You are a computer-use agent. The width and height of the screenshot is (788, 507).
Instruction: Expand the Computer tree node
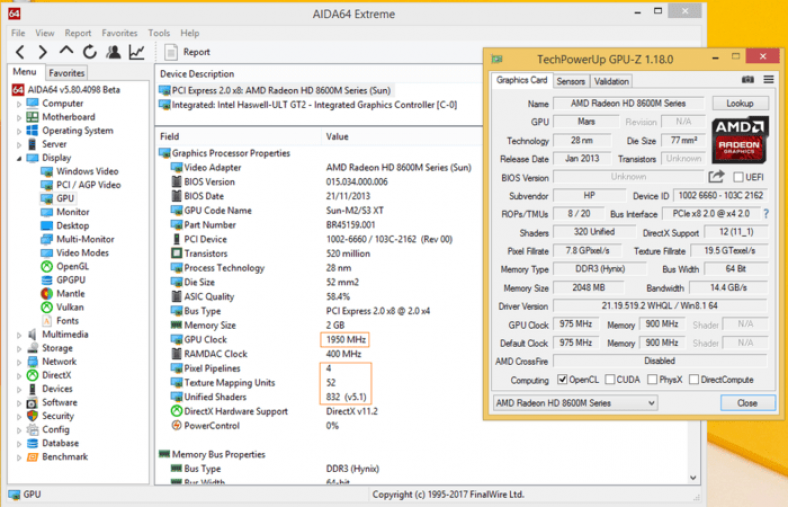pos(19,104)
